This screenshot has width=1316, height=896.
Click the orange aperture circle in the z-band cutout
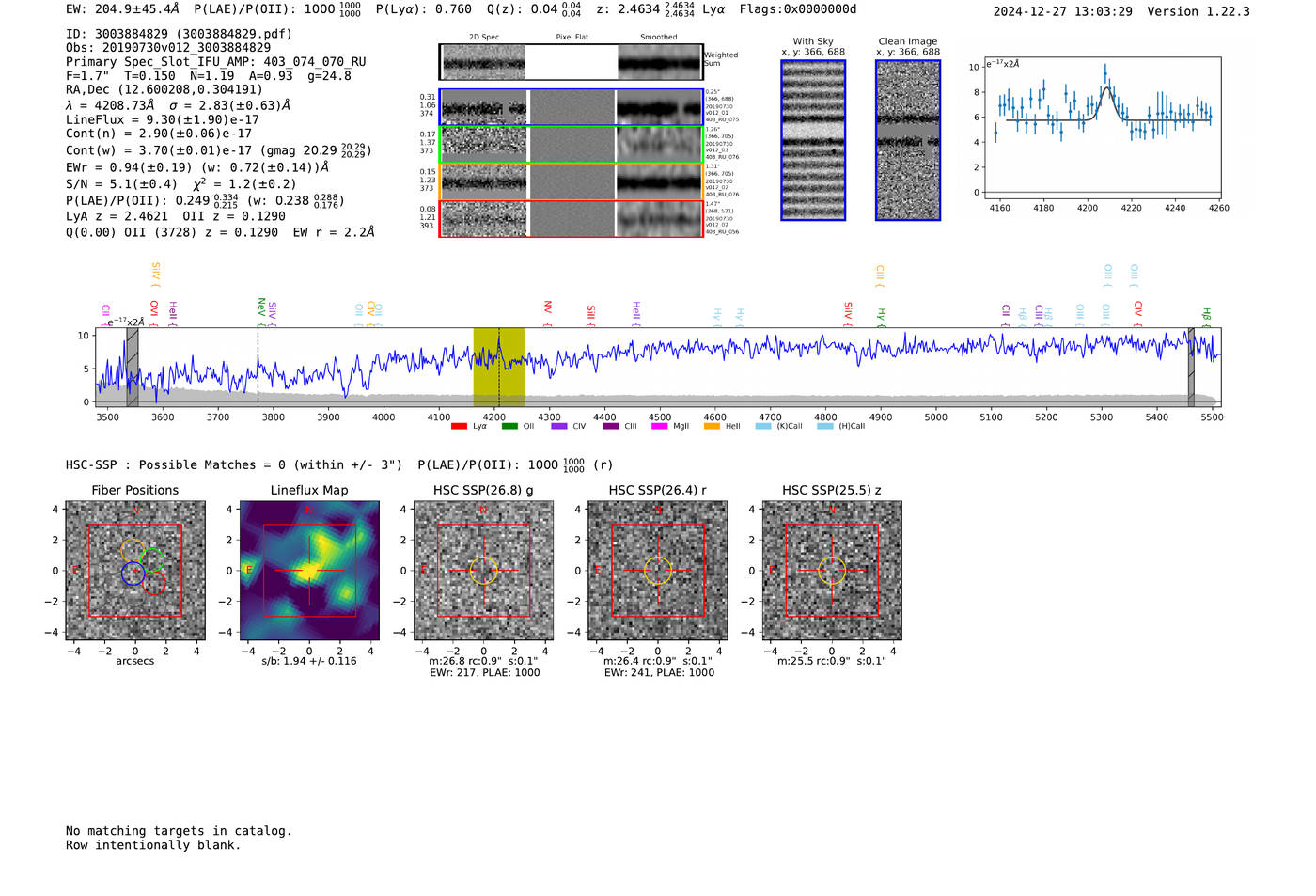(832, 571)
